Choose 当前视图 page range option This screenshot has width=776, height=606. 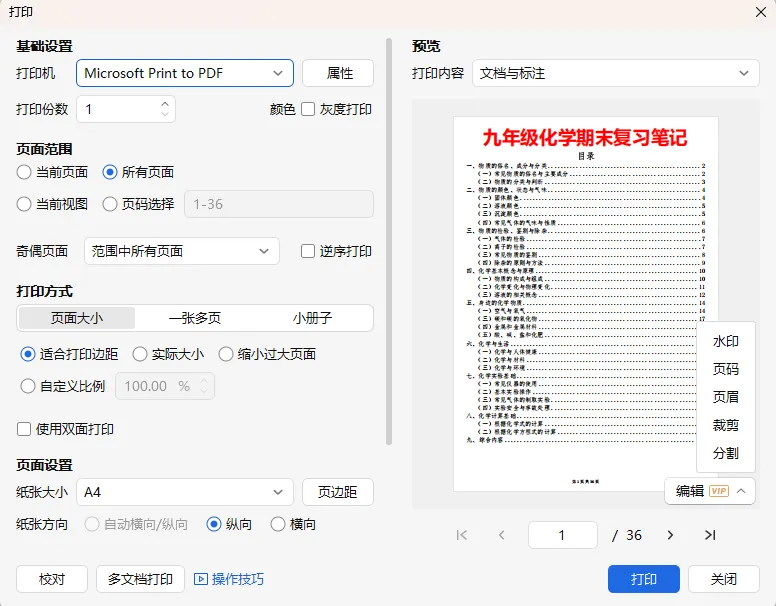[x=24, y=204]
